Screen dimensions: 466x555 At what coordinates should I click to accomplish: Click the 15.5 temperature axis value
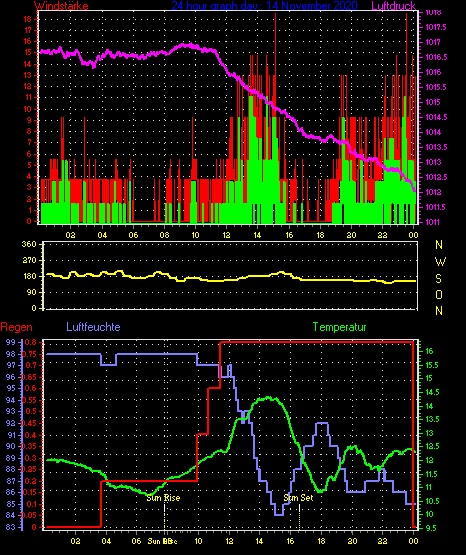coord(431,365)
